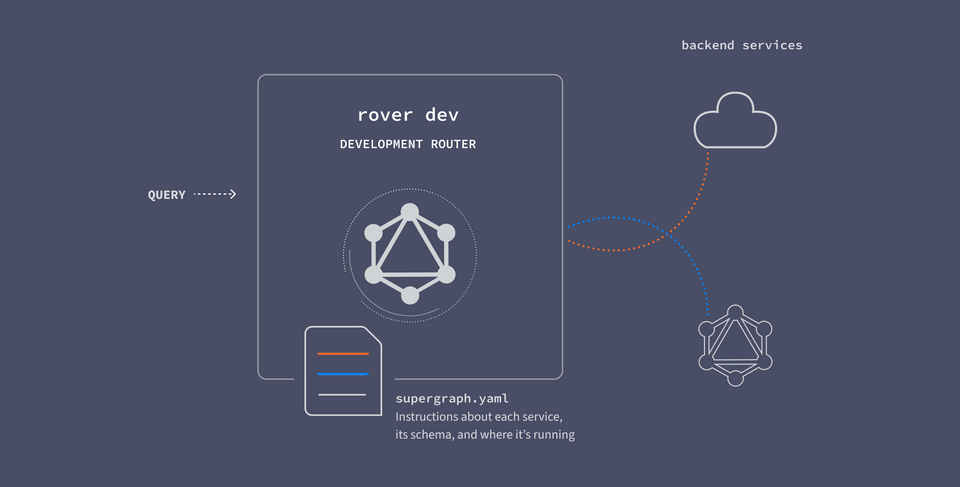
Task: Click the top node of the large GraphQL logo
Action: [x=410, y=212]
